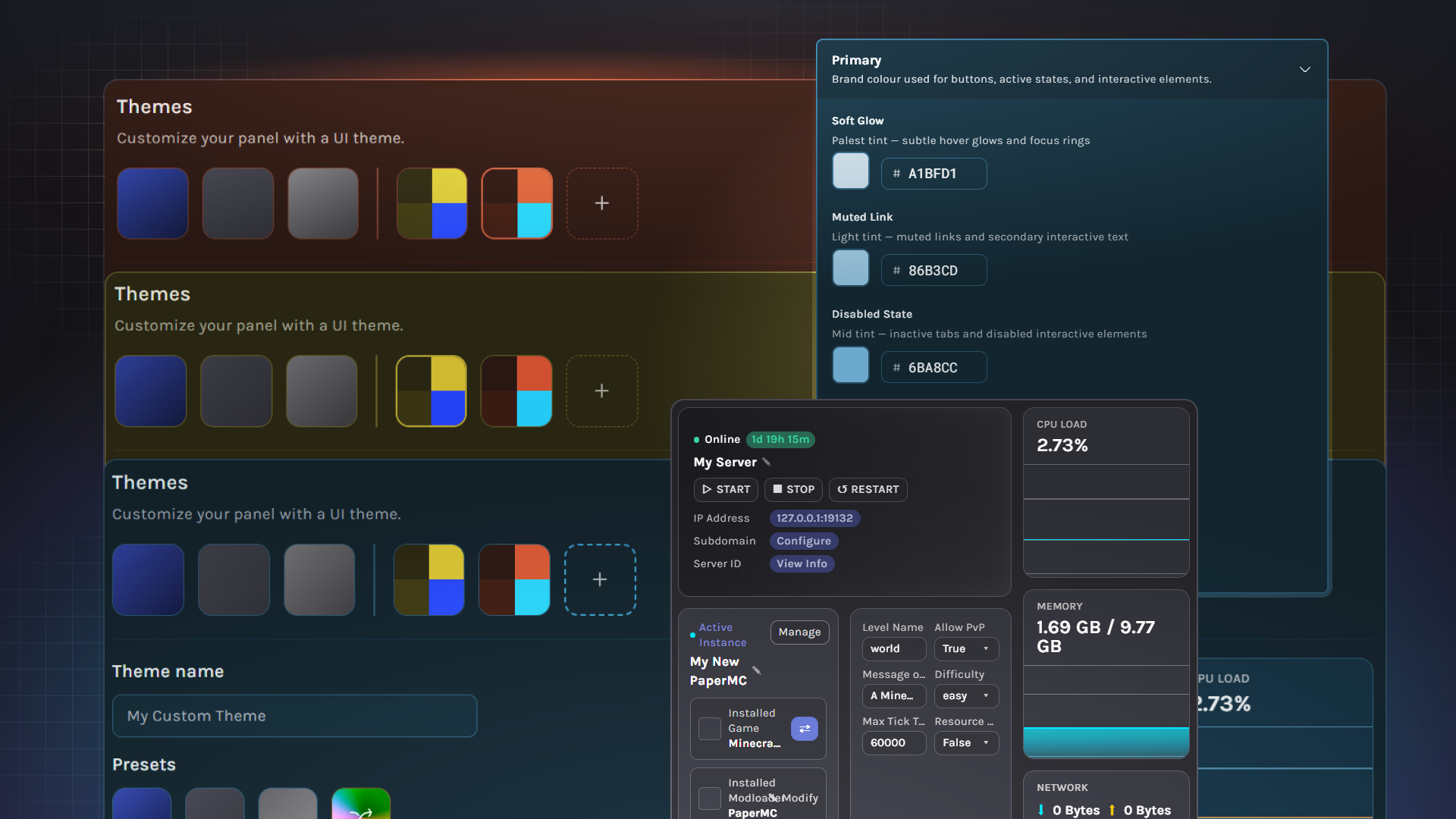Open the Allow PvP dropdown showing True
The image size is (1456, 819).
(966, 649)
